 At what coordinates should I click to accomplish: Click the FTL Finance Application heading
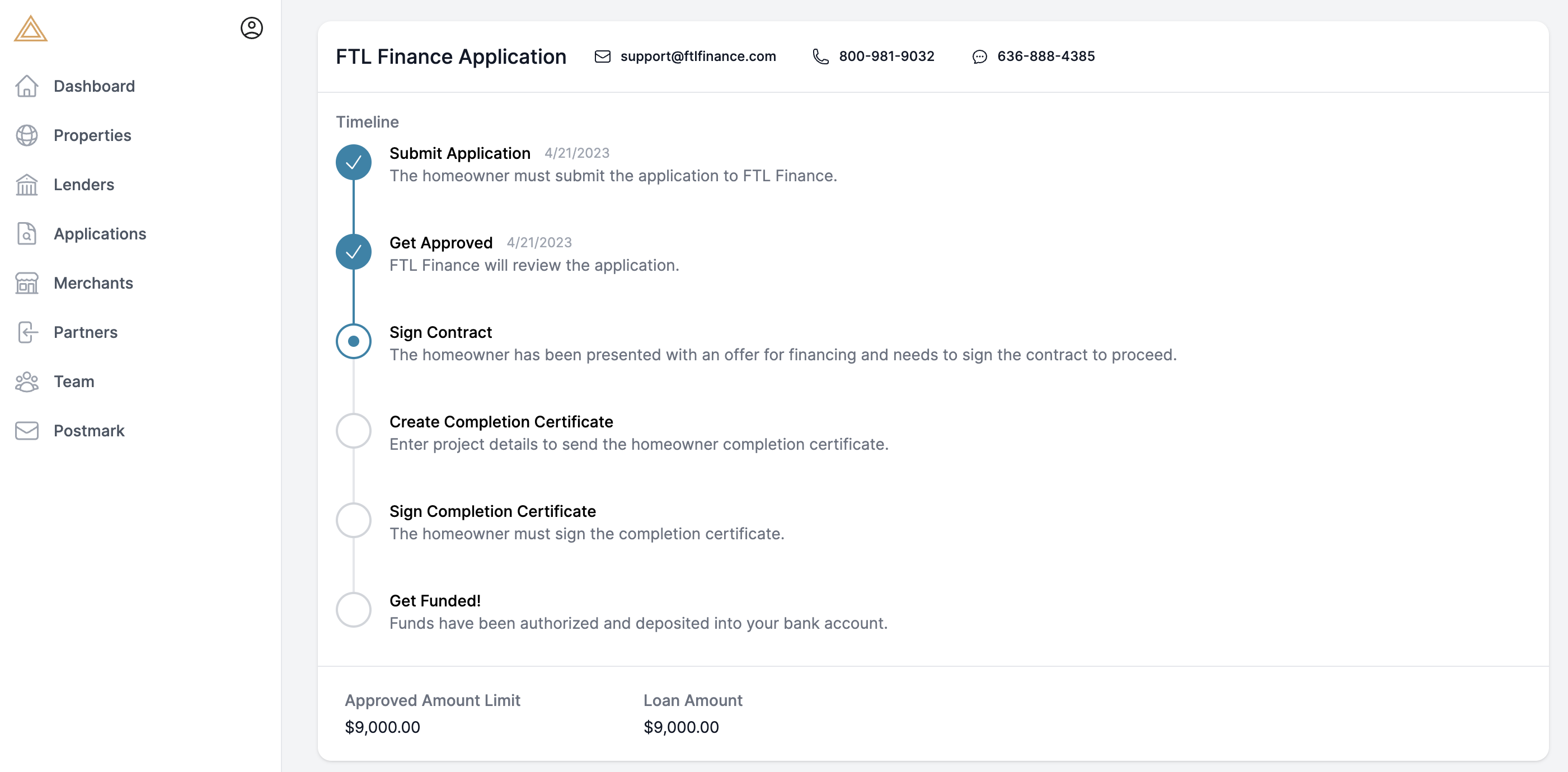(451, 57)
